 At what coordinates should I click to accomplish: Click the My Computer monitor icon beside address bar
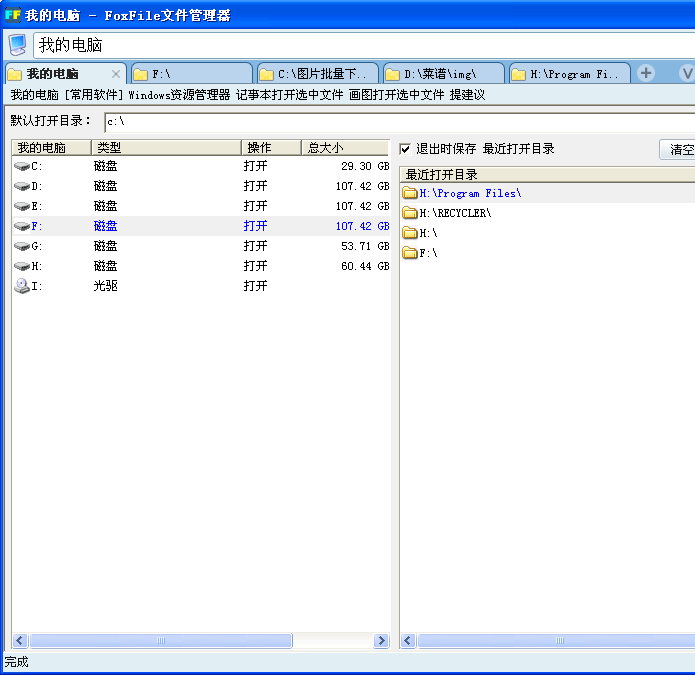pos(17,45)
